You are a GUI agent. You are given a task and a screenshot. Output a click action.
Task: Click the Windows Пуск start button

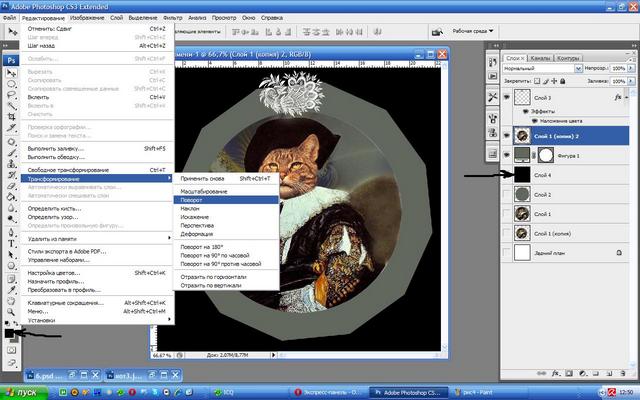coord(22,392)
